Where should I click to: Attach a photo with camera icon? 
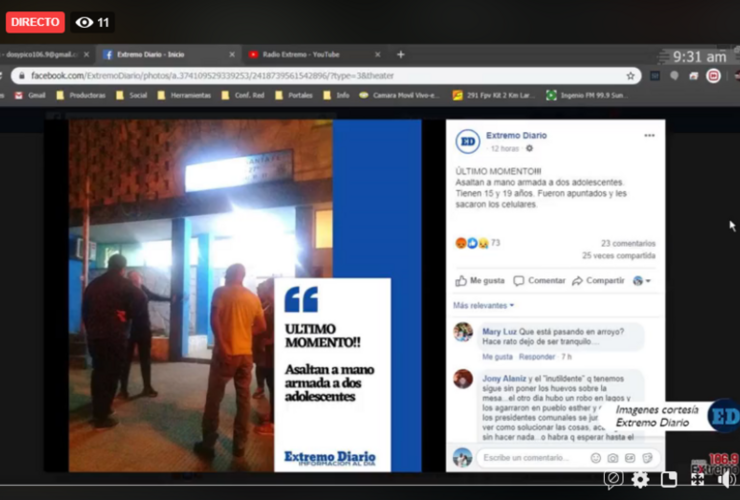tap(613, 458)
